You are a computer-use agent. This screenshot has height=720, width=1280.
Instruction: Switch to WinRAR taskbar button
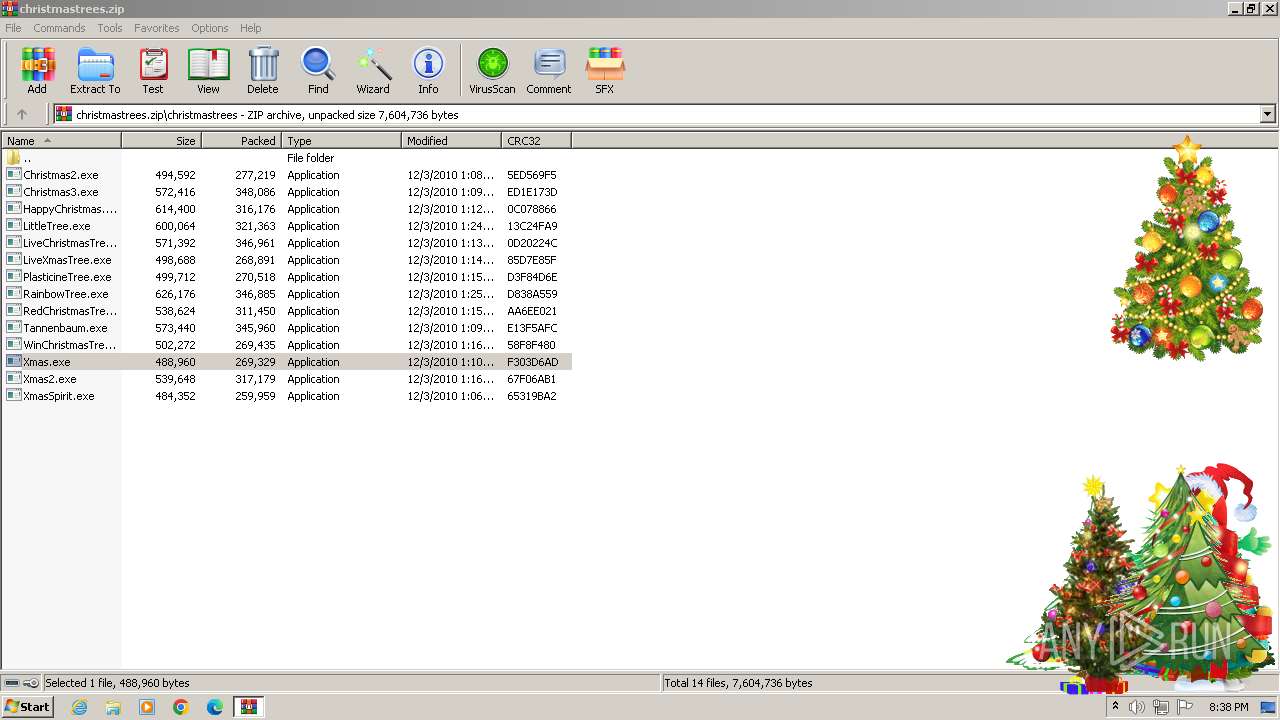249,707
